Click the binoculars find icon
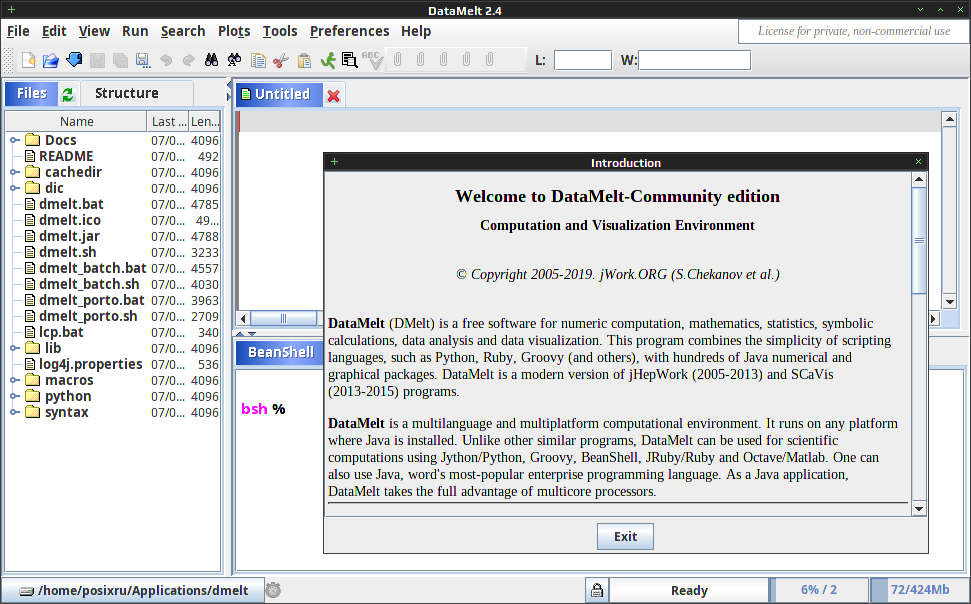This screenshot has width=971, height=604. (x=211, y=60)
